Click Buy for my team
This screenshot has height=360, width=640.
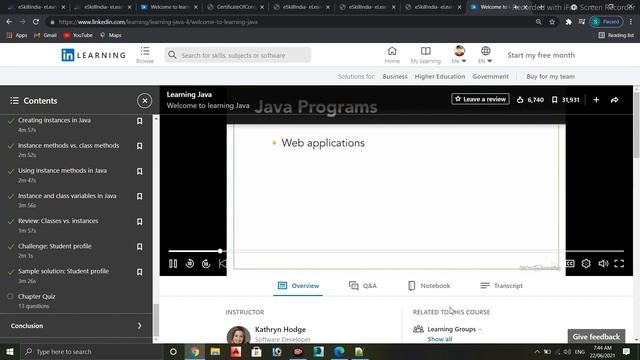click(550, 76)
